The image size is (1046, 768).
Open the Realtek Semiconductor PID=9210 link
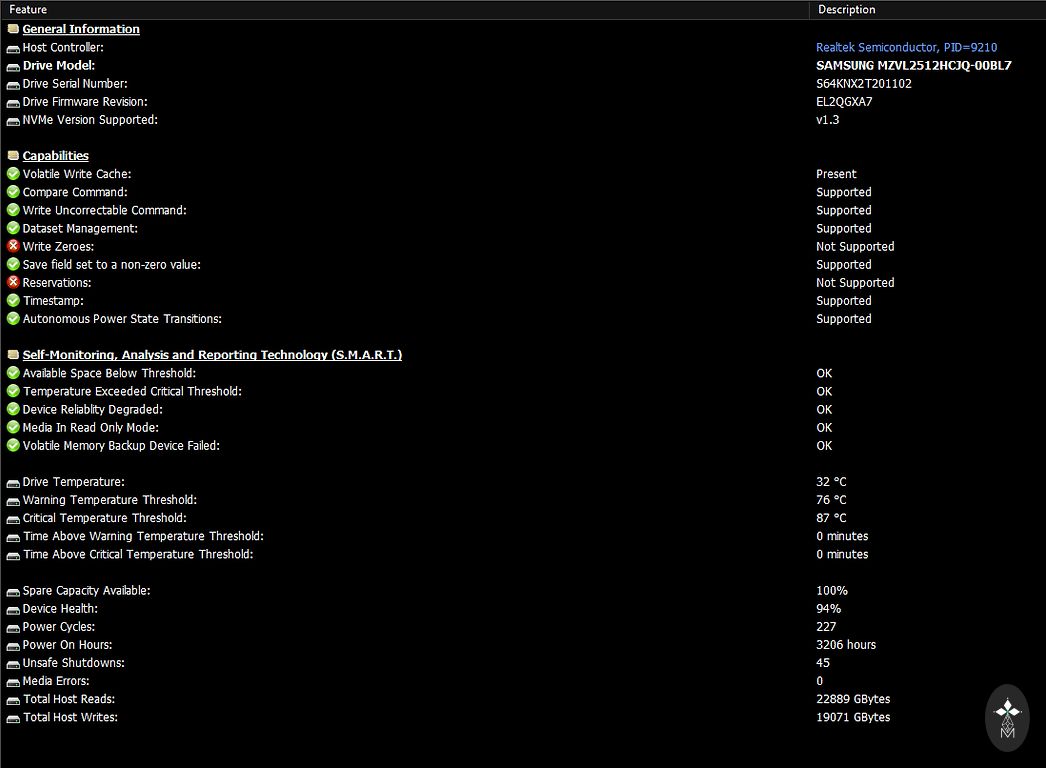click(x=906, y=48)
